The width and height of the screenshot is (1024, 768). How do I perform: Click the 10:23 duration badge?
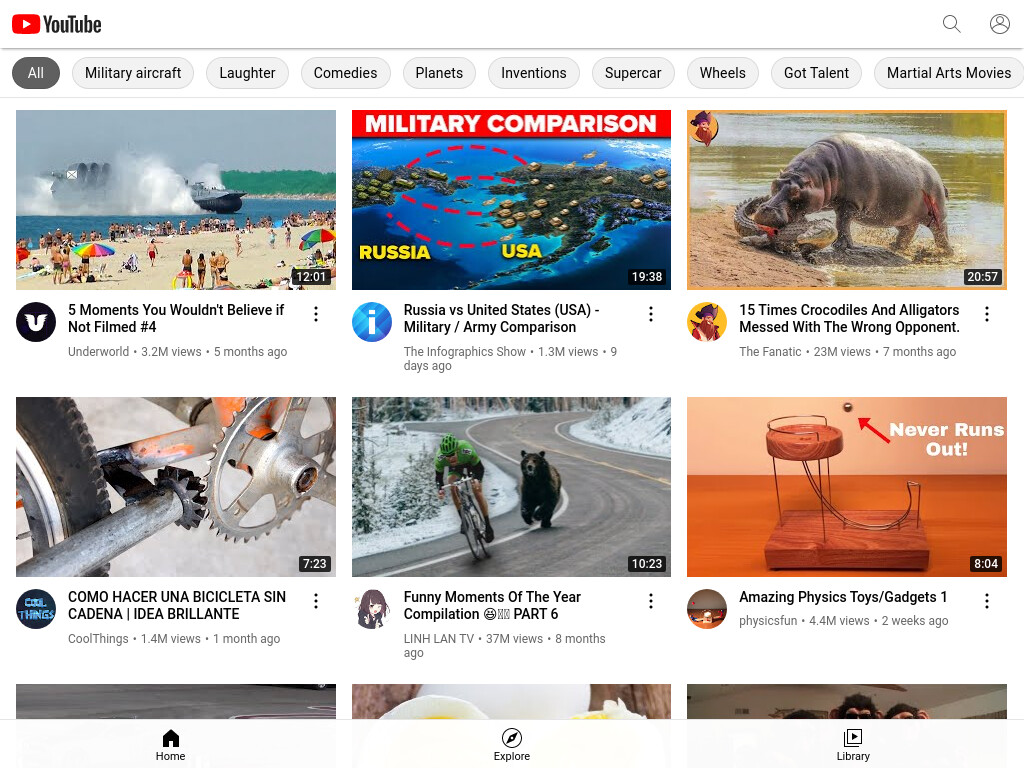point(647,564)
